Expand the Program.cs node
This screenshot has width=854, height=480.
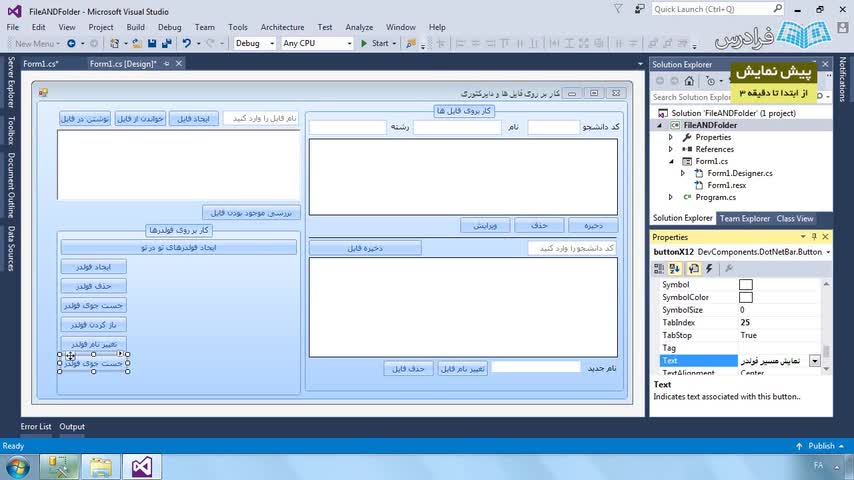(671, 197)
